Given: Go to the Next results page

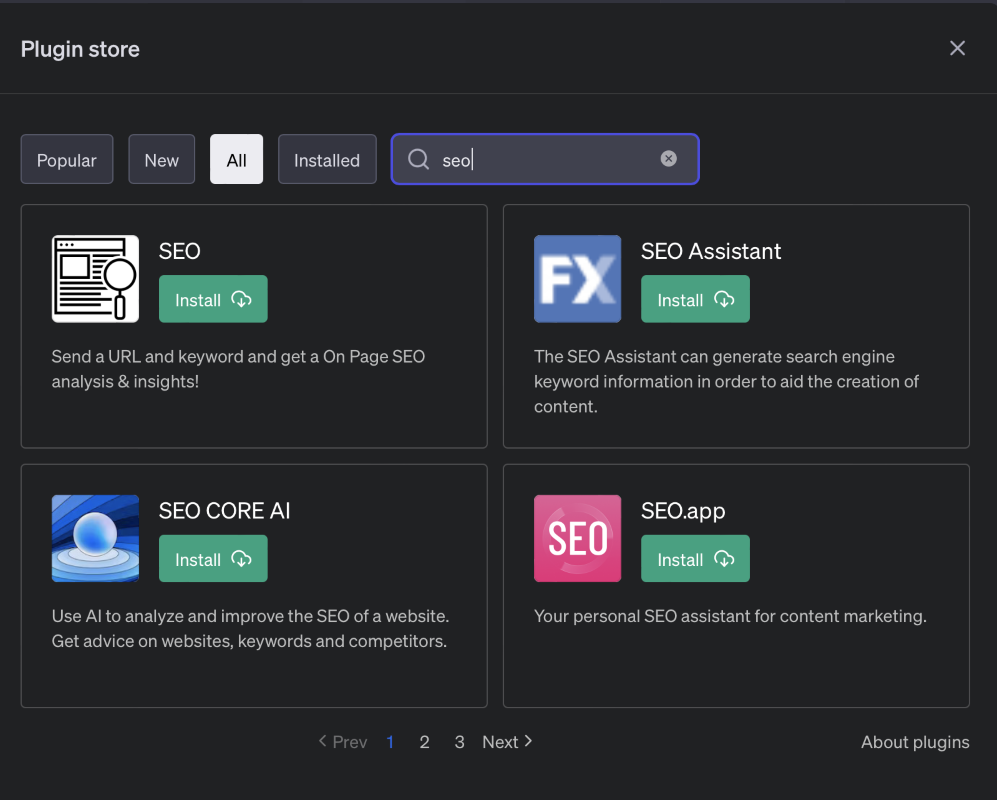Looking at the screenshot, I should coord(507,741).
